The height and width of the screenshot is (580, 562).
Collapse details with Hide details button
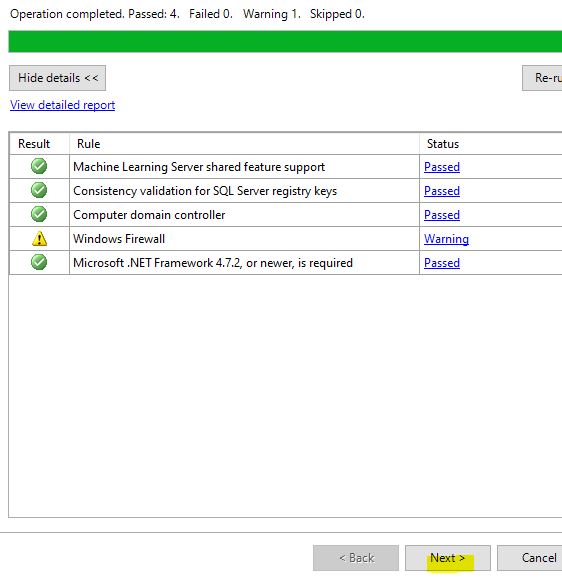57,78
